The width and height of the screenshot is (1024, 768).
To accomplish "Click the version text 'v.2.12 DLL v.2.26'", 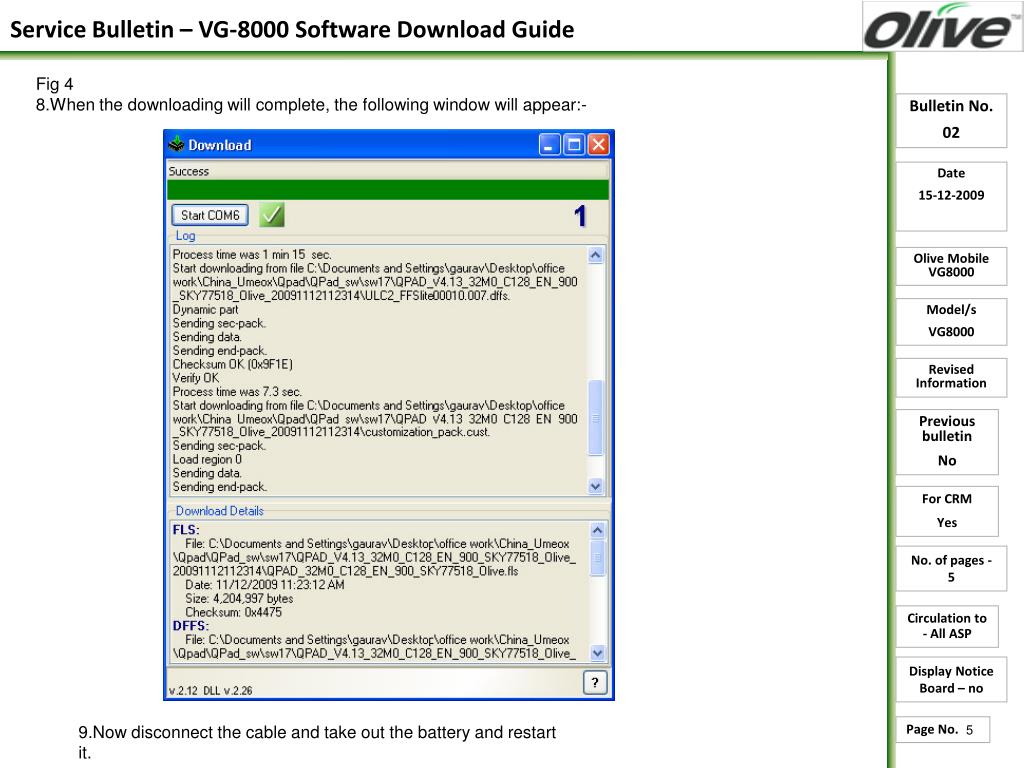I will (210, 690).
